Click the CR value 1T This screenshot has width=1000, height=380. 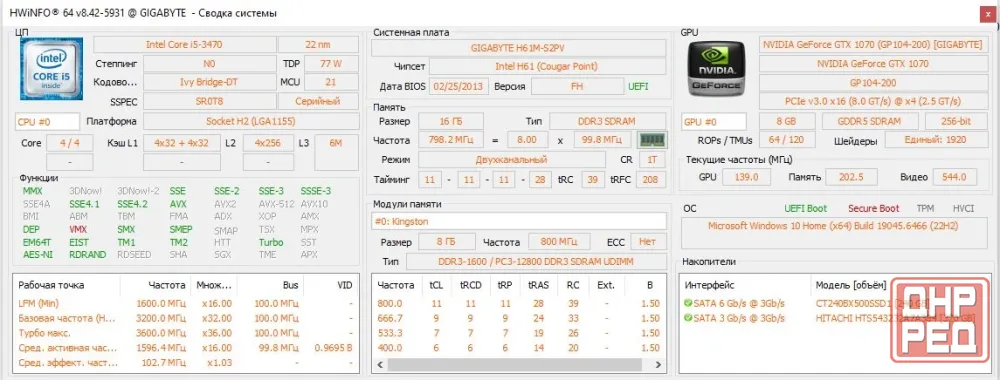coord(652,160)
